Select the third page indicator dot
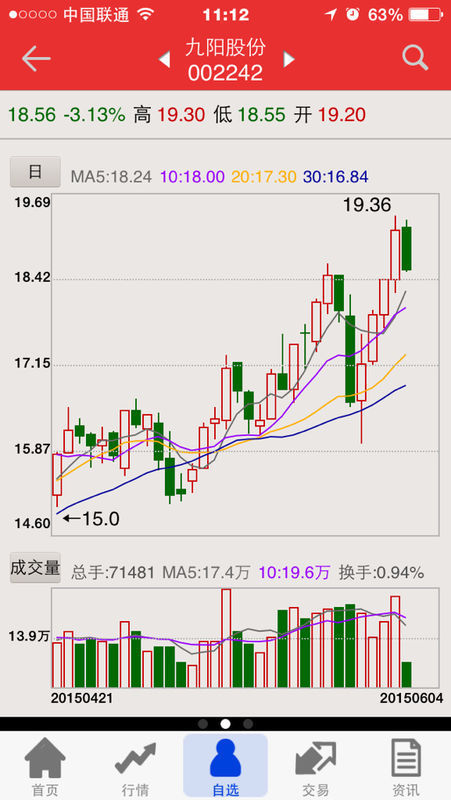Image resolution: width=451 pixels, height=800 pixels. [x=248, y=724]
